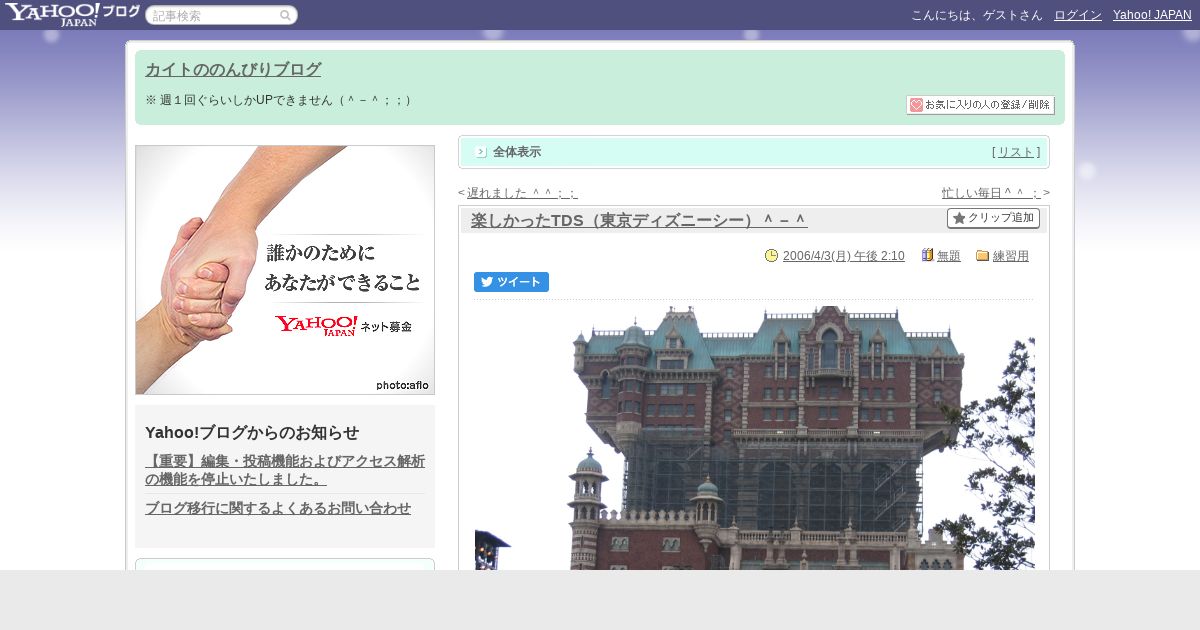Viewport: 1200px width, 630px height.
Task: Open the 練習用 folder link
Action: coord(1011,256)
